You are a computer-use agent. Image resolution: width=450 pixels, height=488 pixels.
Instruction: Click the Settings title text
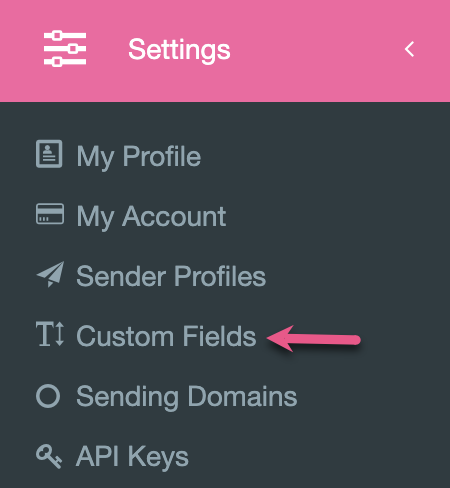(x=179, y=50)
